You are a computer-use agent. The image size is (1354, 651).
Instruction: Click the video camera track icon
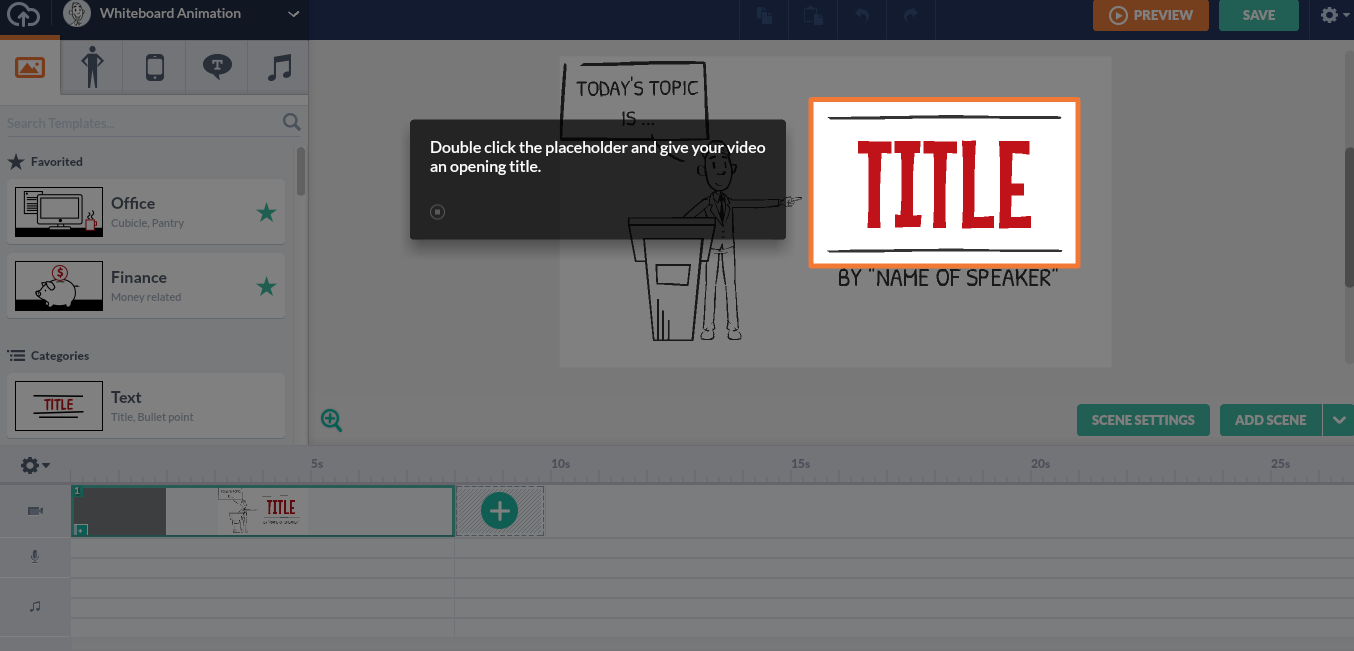pos(35,511)
